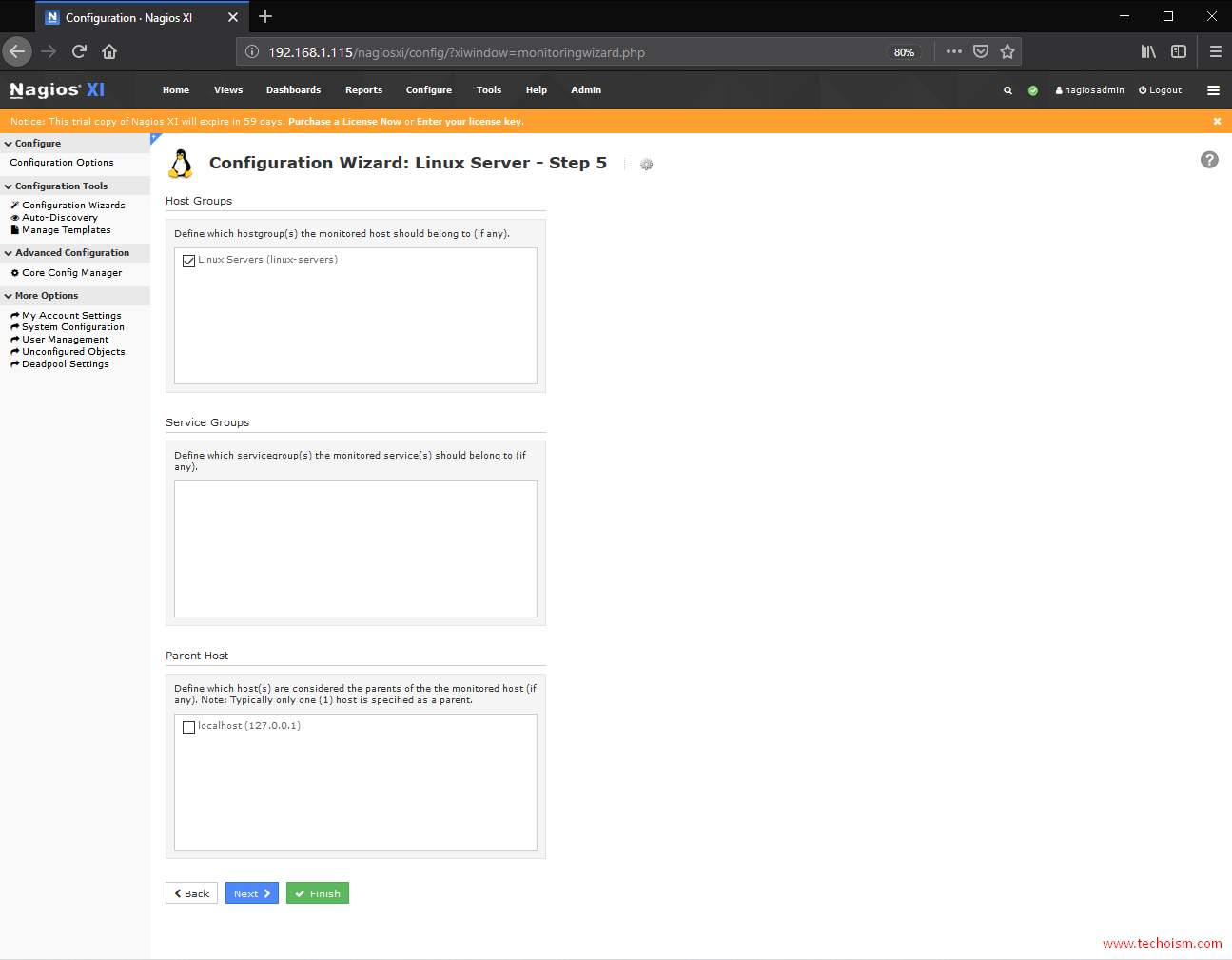Screen dimensions: 1232x960
Task: Open System Configuration sidebar link
Action: click(68, 327)
